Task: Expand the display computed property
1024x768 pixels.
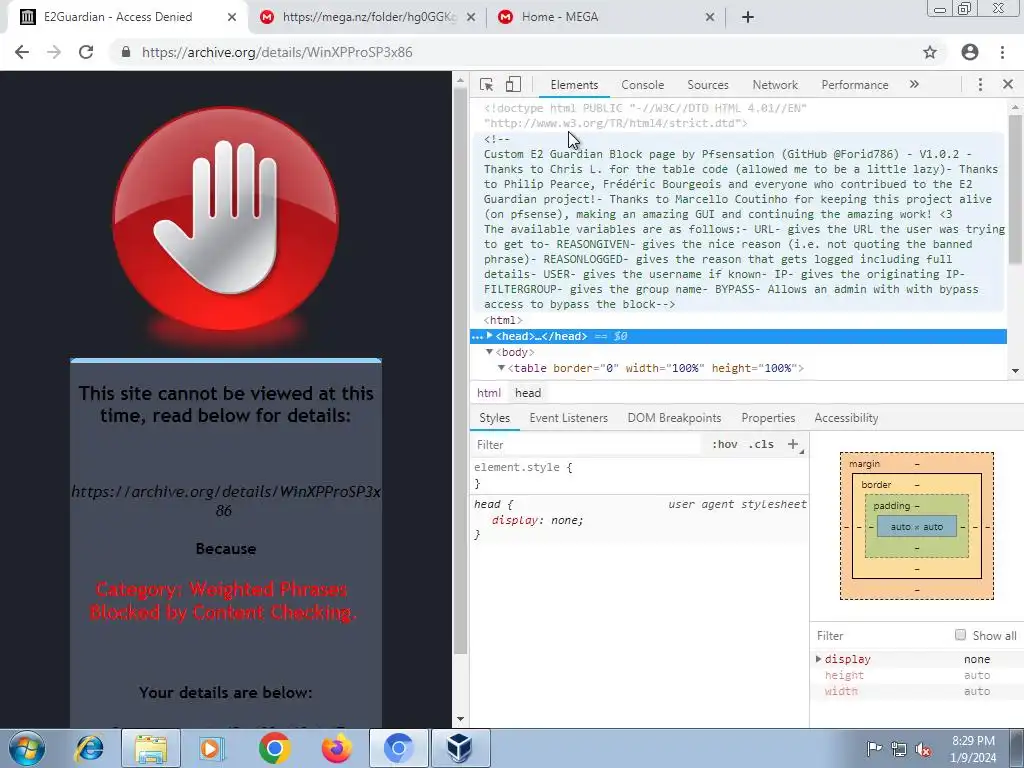Action: (818, 659)
